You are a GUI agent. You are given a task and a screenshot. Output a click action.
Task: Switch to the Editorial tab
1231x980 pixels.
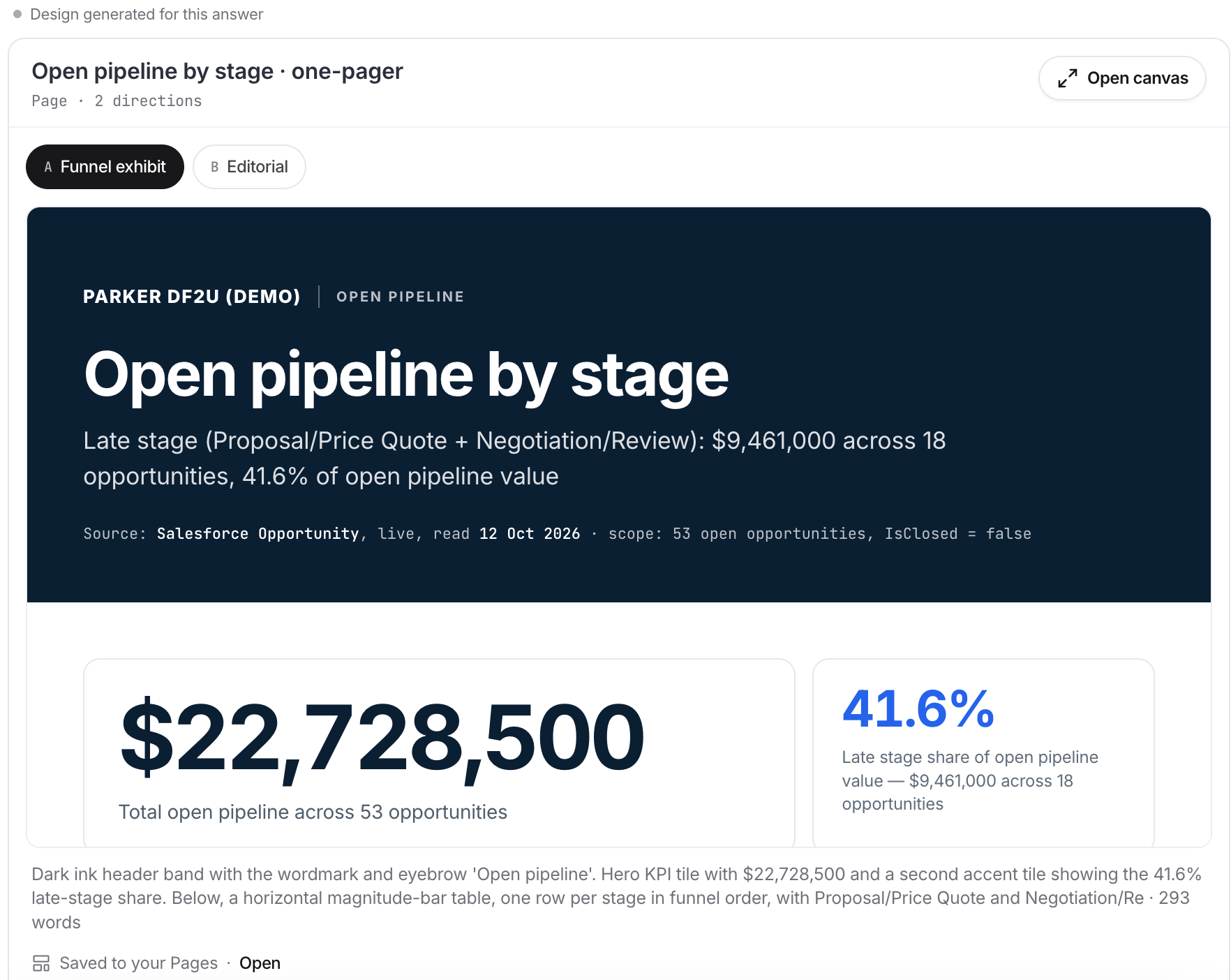click(249, 167)
